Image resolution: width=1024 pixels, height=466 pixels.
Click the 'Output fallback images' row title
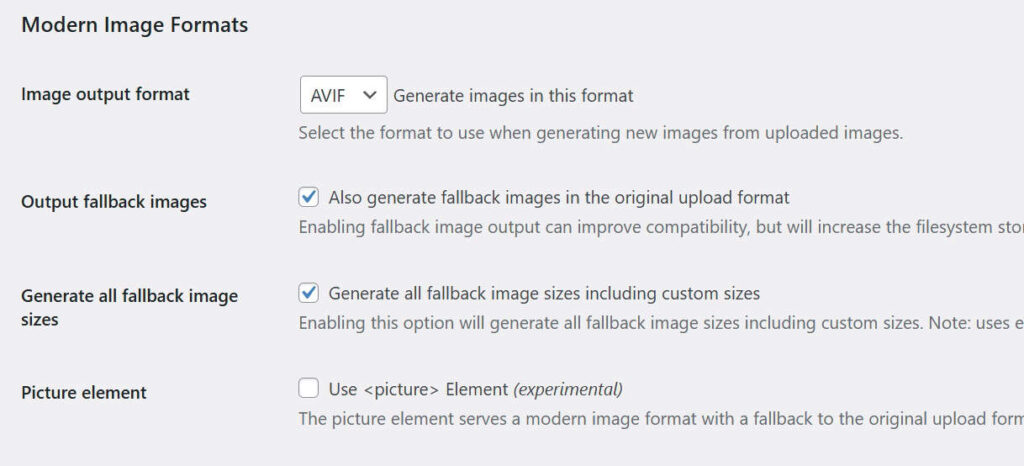pos(114,202)
